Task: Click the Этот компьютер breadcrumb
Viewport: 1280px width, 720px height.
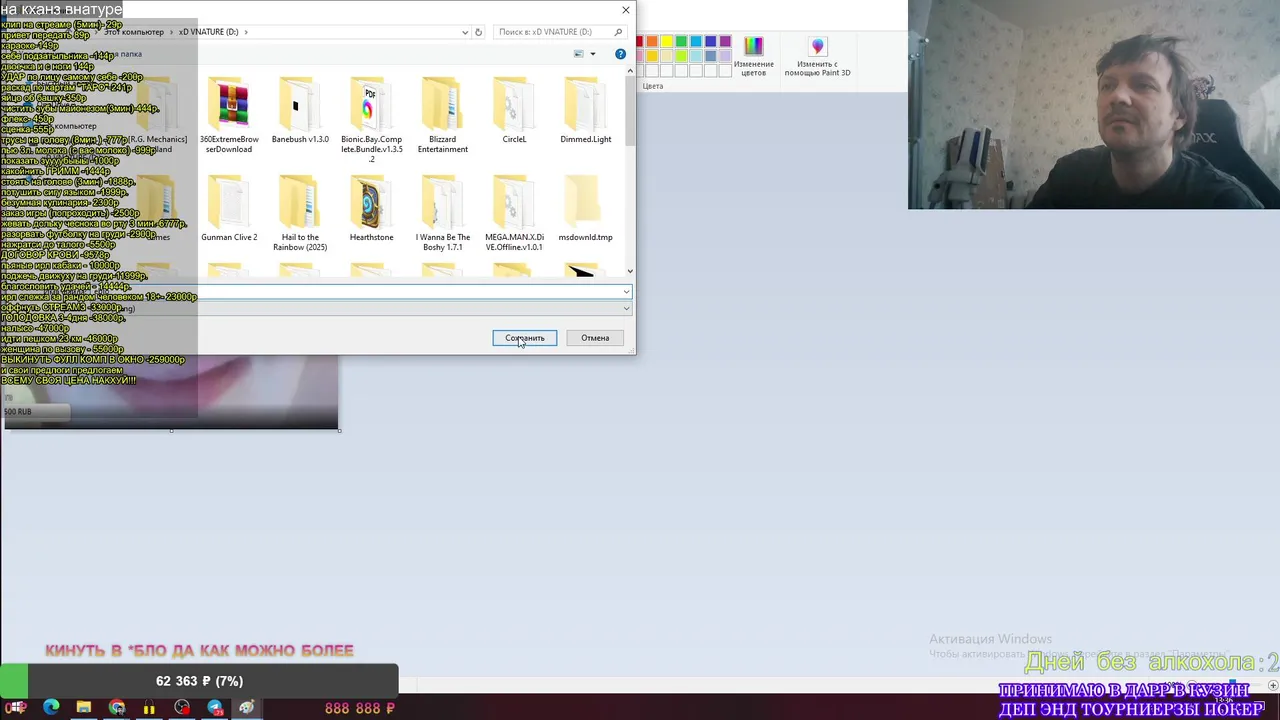Action: 134,32
